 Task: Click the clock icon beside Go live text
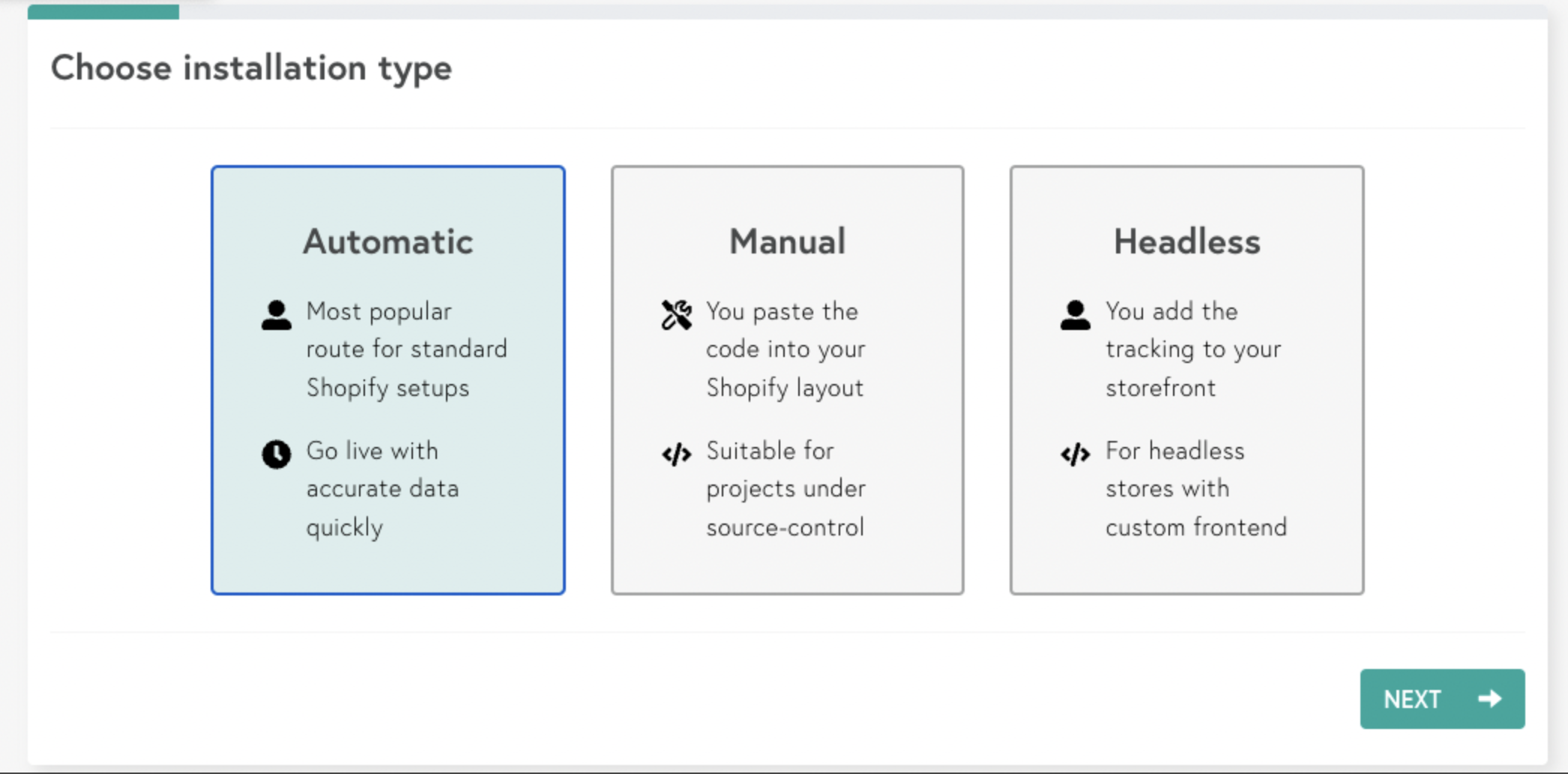pyautogui.click(x=276, y=454)
